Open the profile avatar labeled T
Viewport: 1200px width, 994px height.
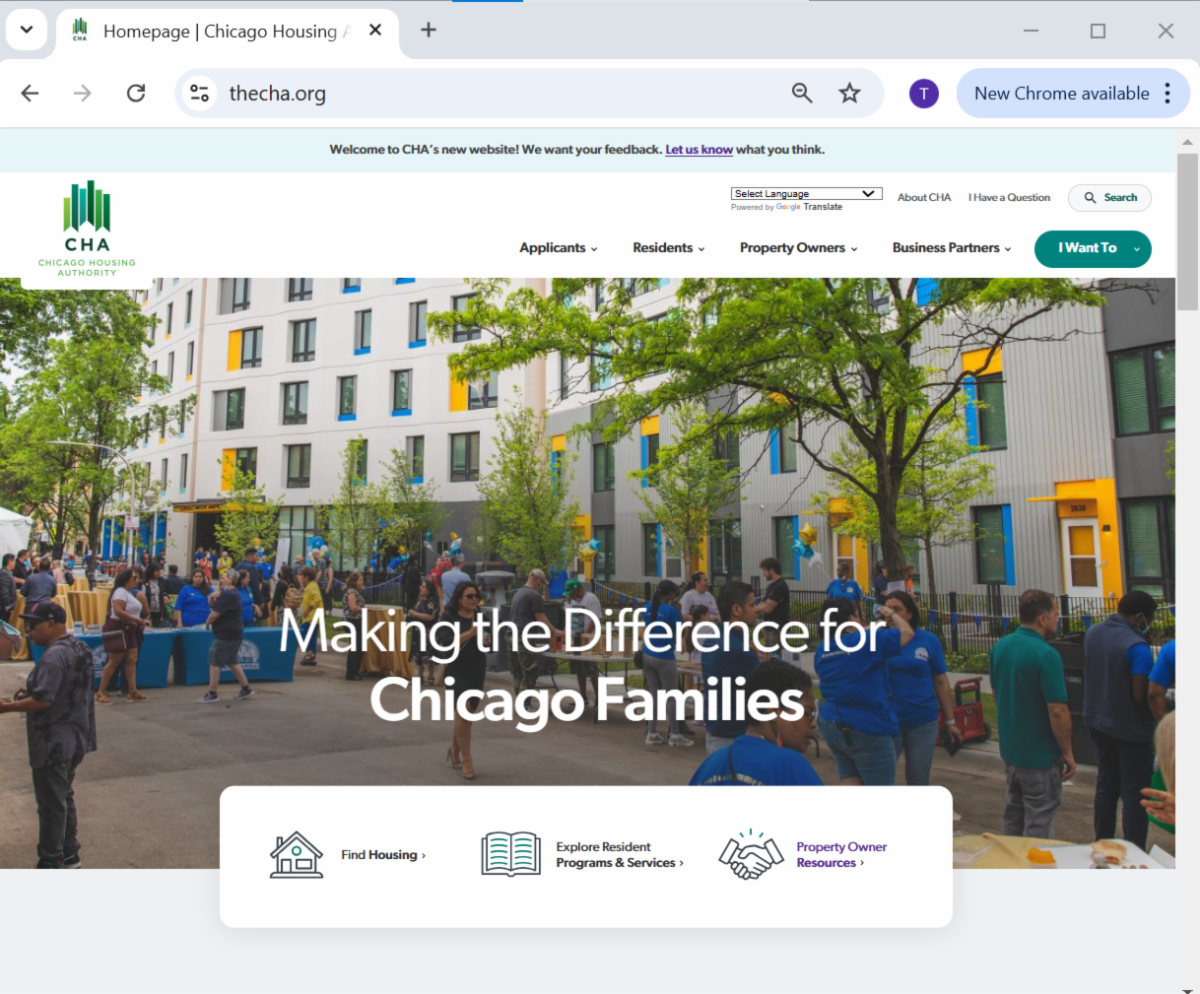tap(924, 93)
